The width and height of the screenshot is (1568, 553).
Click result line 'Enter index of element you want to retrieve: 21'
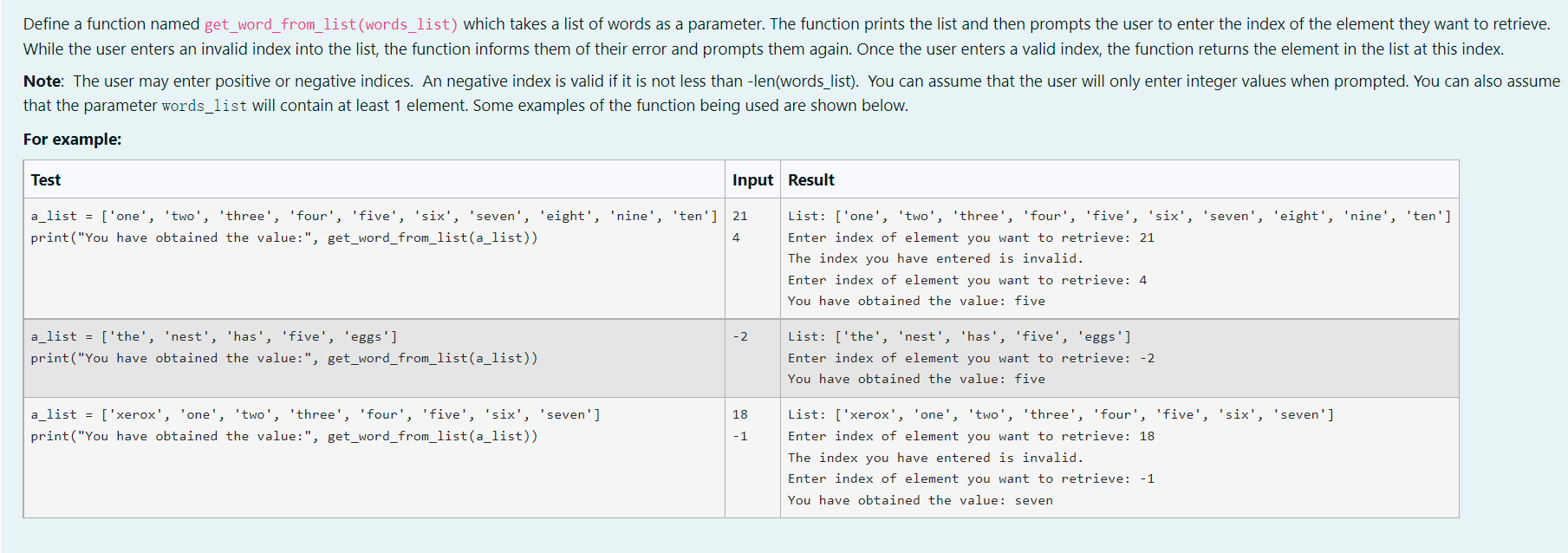(x=971, y=237)
